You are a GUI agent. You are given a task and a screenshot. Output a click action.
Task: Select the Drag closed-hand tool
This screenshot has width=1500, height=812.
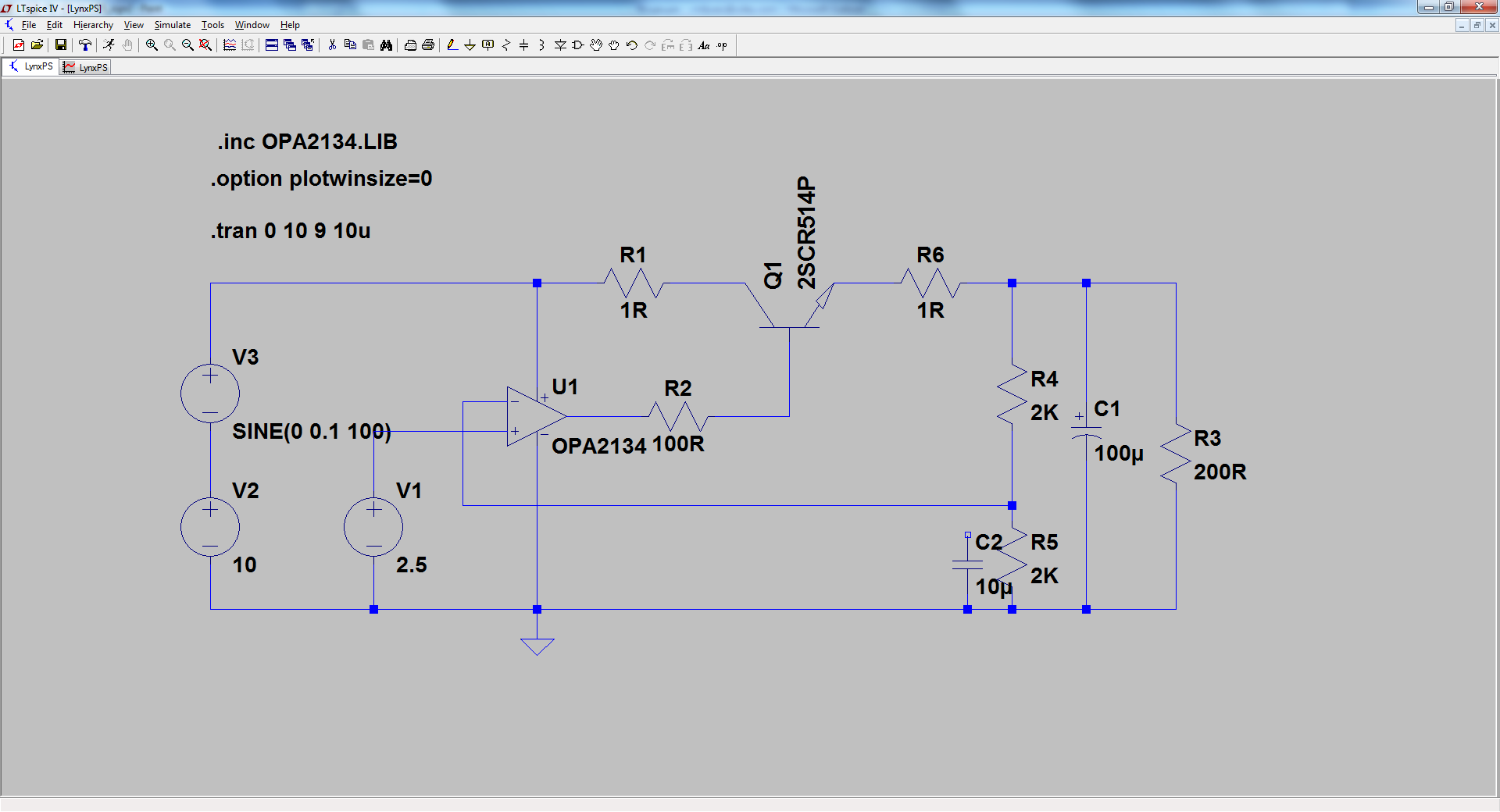[x=614, y=45]
